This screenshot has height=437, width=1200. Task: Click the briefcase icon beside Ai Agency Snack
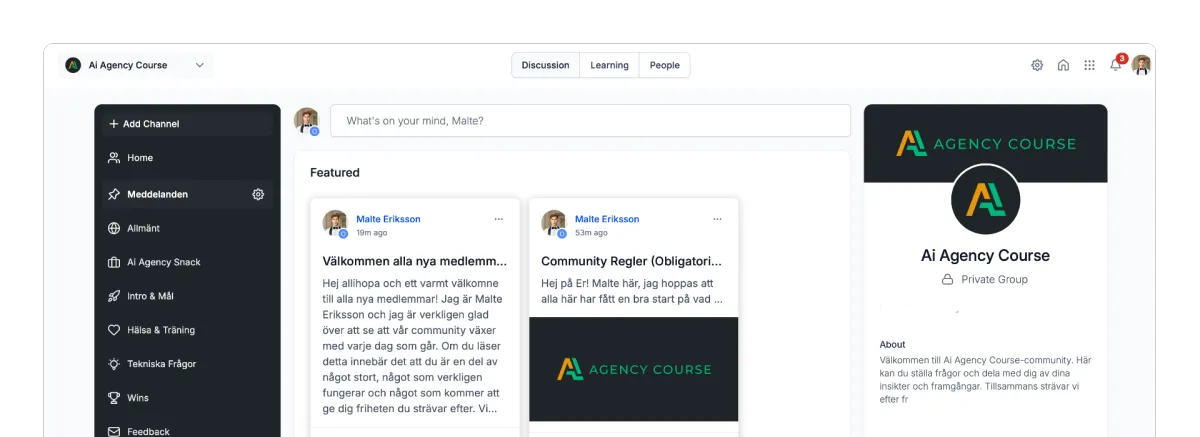tap(114, 262)
